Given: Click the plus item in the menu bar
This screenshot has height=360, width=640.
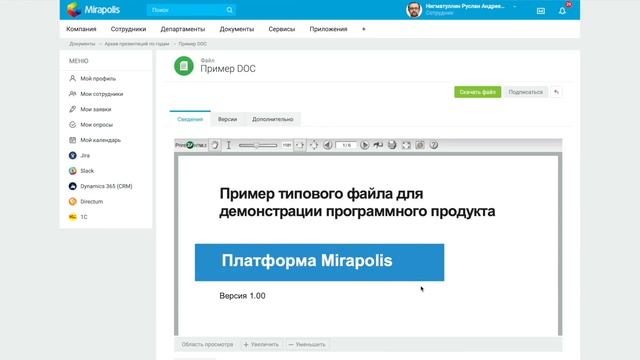Looking at the screenshot, I should coord(364,29).
